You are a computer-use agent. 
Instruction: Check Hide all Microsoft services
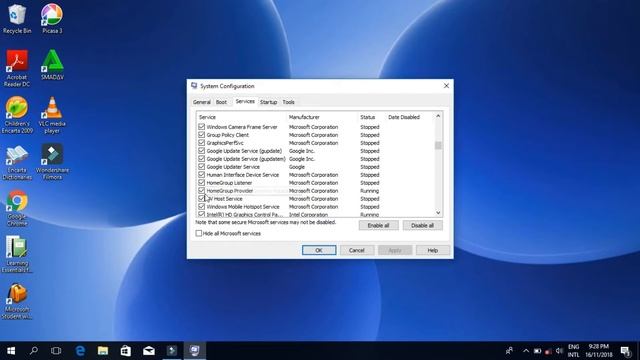(199, 233)
